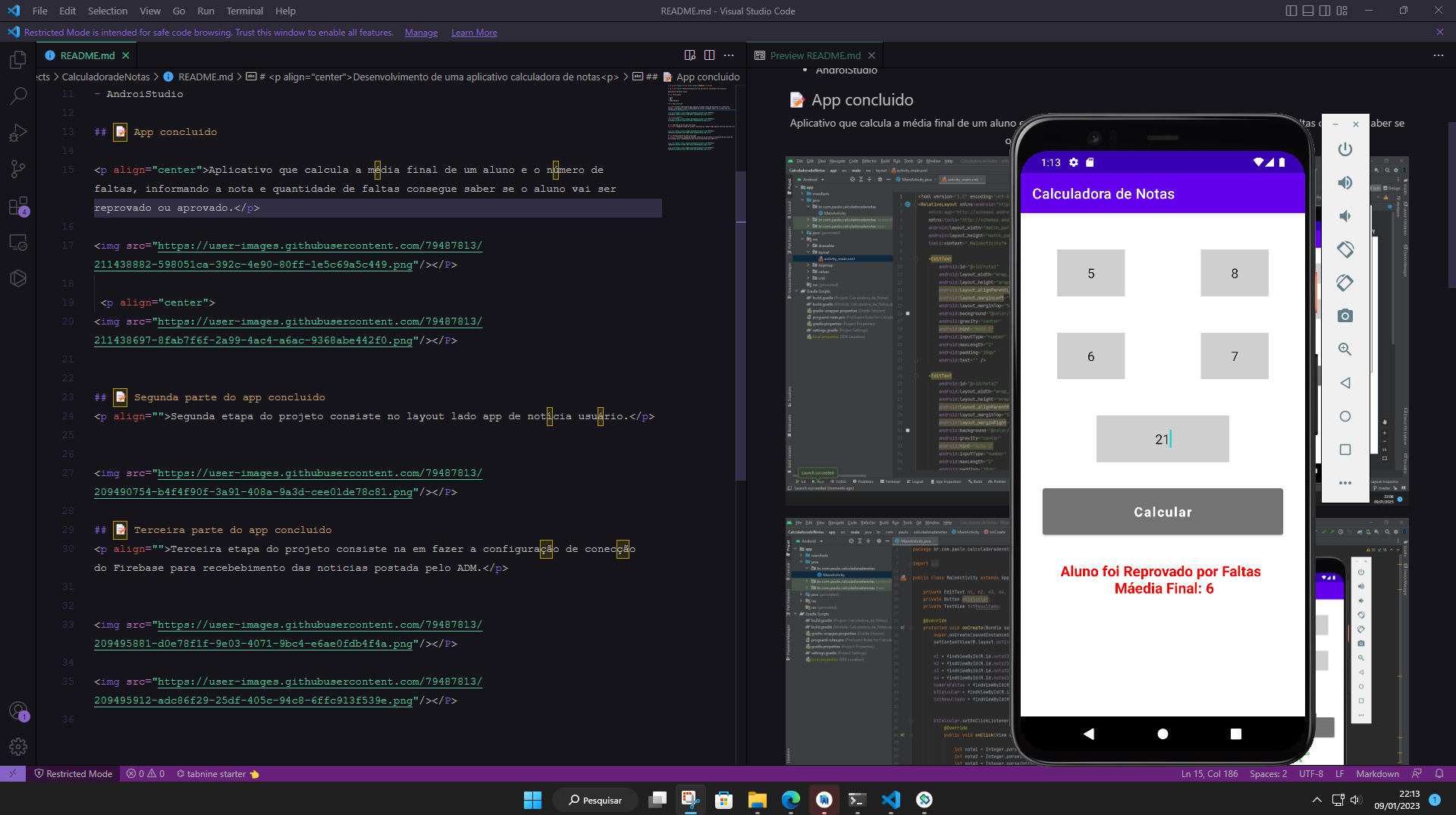Image resolution: width=1456 pixels, height=815 pixels.
Task: Expand the emulator extended controls ellipsis
Action: click(1345, 483)
